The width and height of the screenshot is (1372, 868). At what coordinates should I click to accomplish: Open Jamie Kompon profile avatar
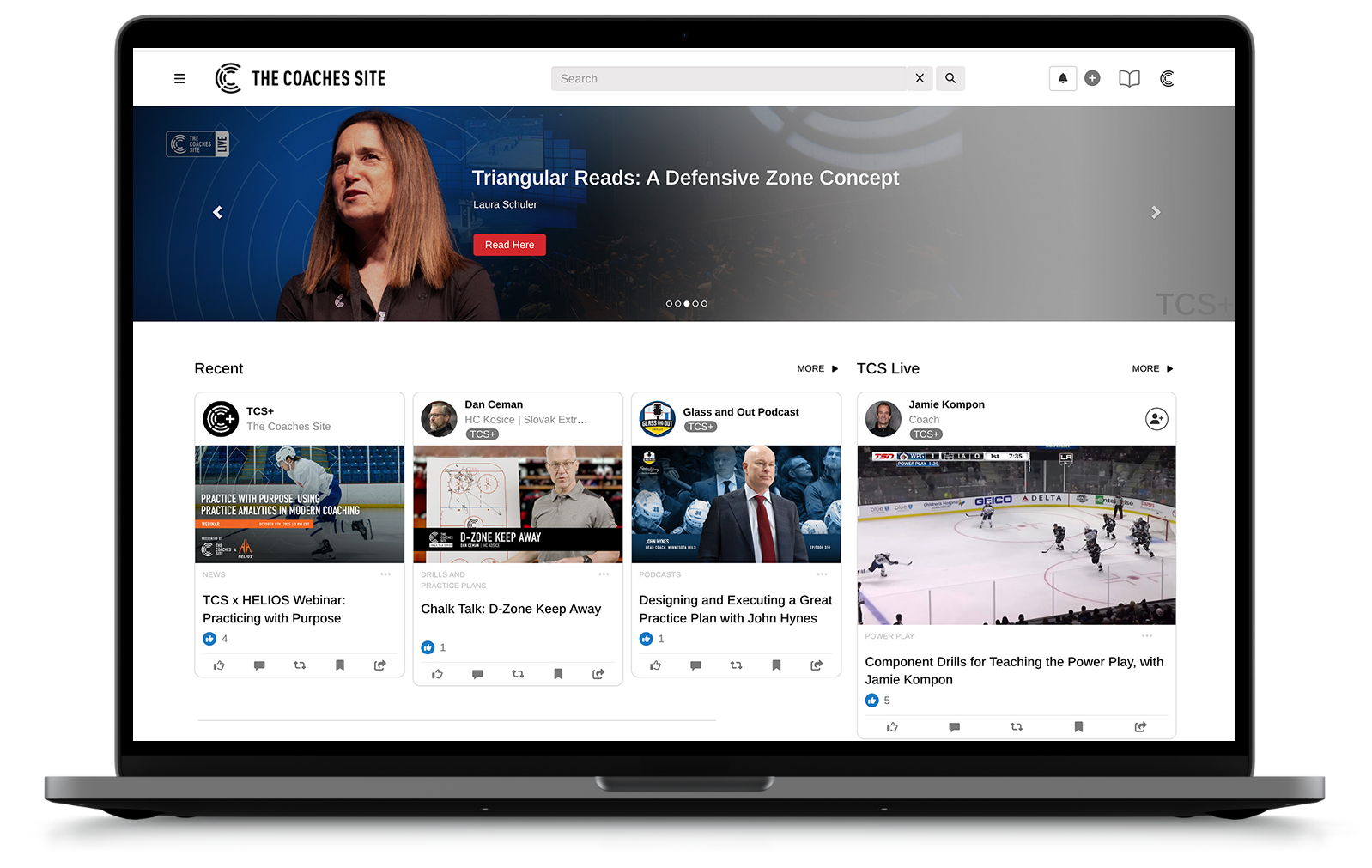pyautogui.click(x=883, y=419)
